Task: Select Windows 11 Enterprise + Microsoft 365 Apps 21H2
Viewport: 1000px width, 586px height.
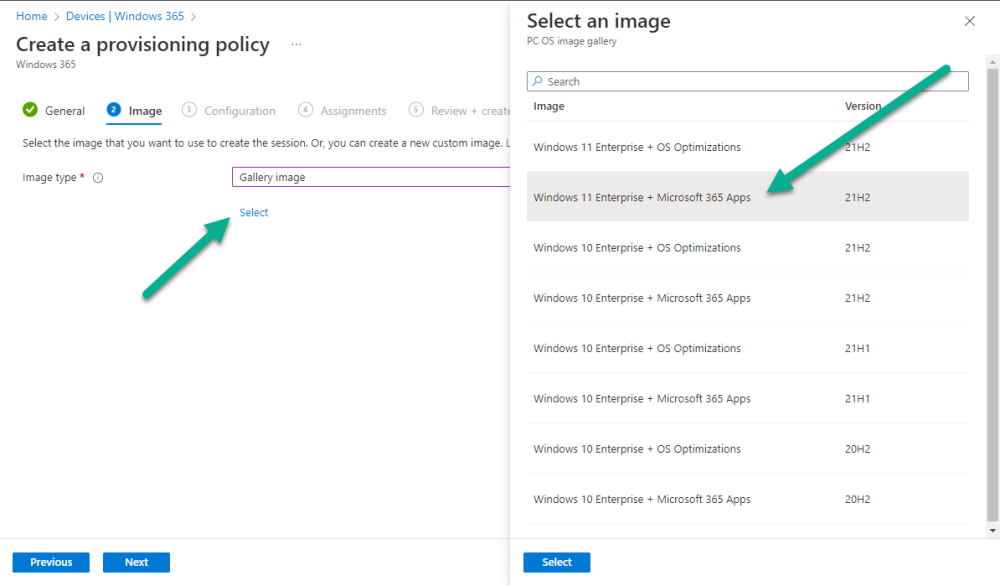Action: pos(747,197)
